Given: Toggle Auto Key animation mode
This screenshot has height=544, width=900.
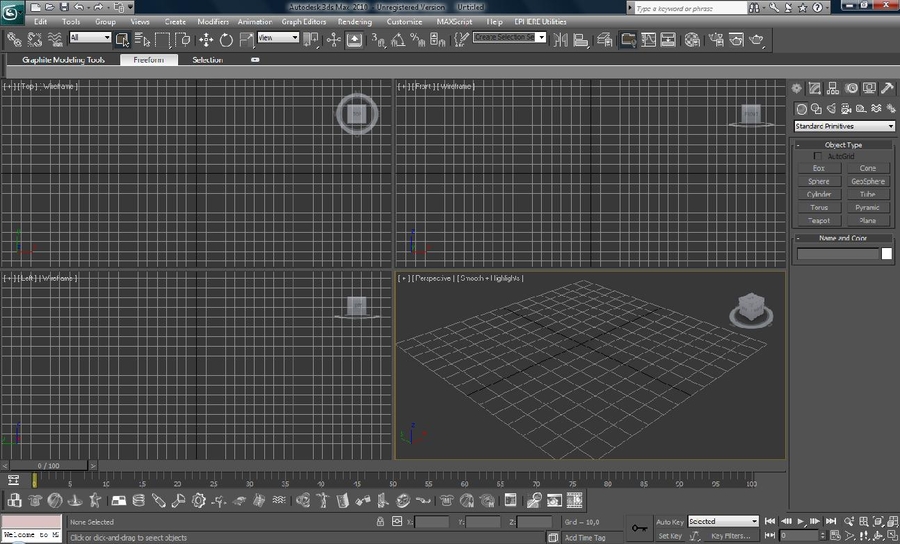Looking at the screenshot, I should 670,521.
